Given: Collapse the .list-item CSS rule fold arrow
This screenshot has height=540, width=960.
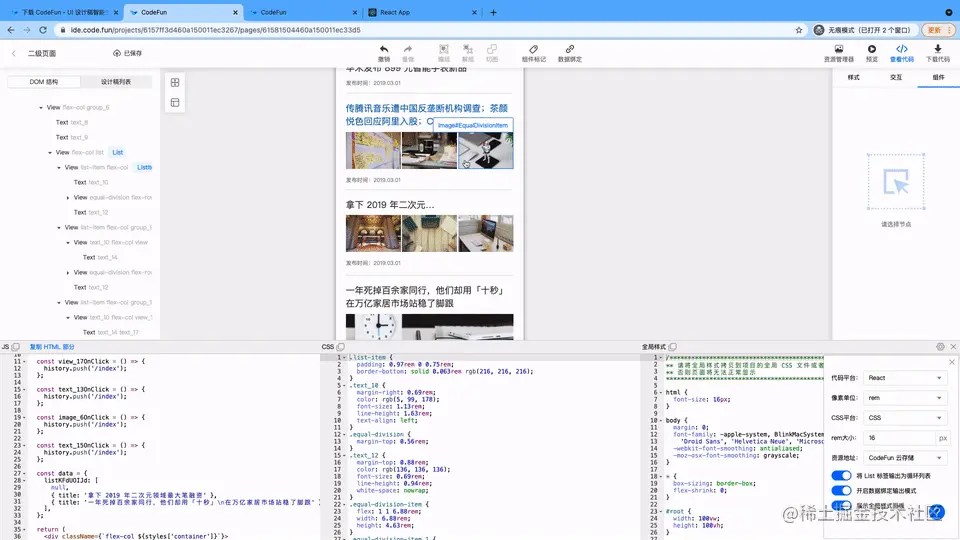Looking at the screenshot, I should coord(345,357).
